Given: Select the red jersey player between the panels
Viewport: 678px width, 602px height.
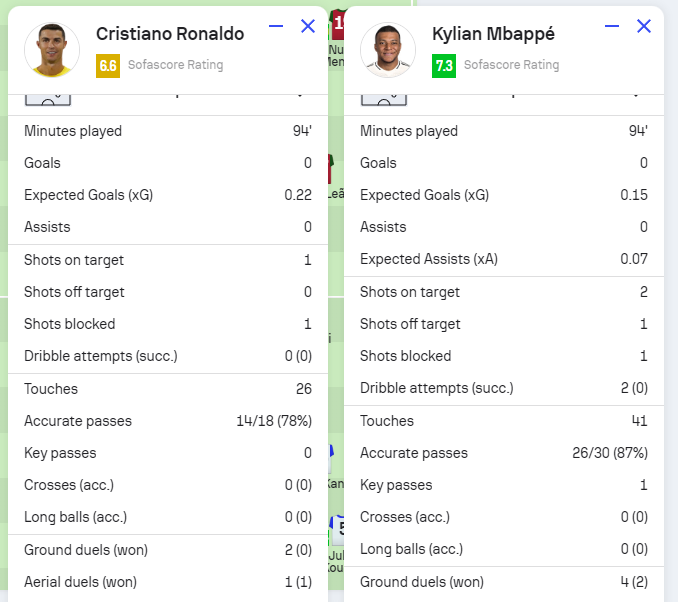Looking at the screenshot, I should coord(338,22).
